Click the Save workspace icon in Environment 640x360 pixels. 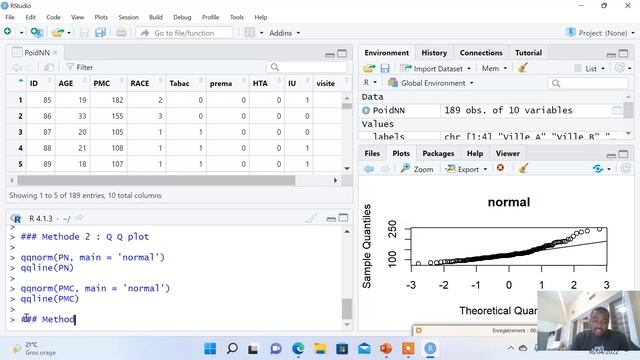pyautogui.click(x=384, y=68)
